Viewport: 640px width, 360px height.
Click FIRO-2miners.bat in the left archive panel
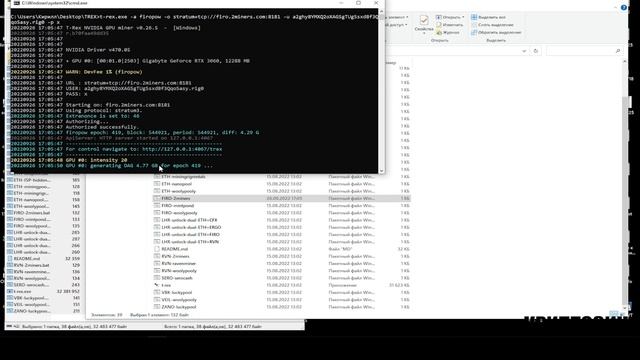pos(32,213)
